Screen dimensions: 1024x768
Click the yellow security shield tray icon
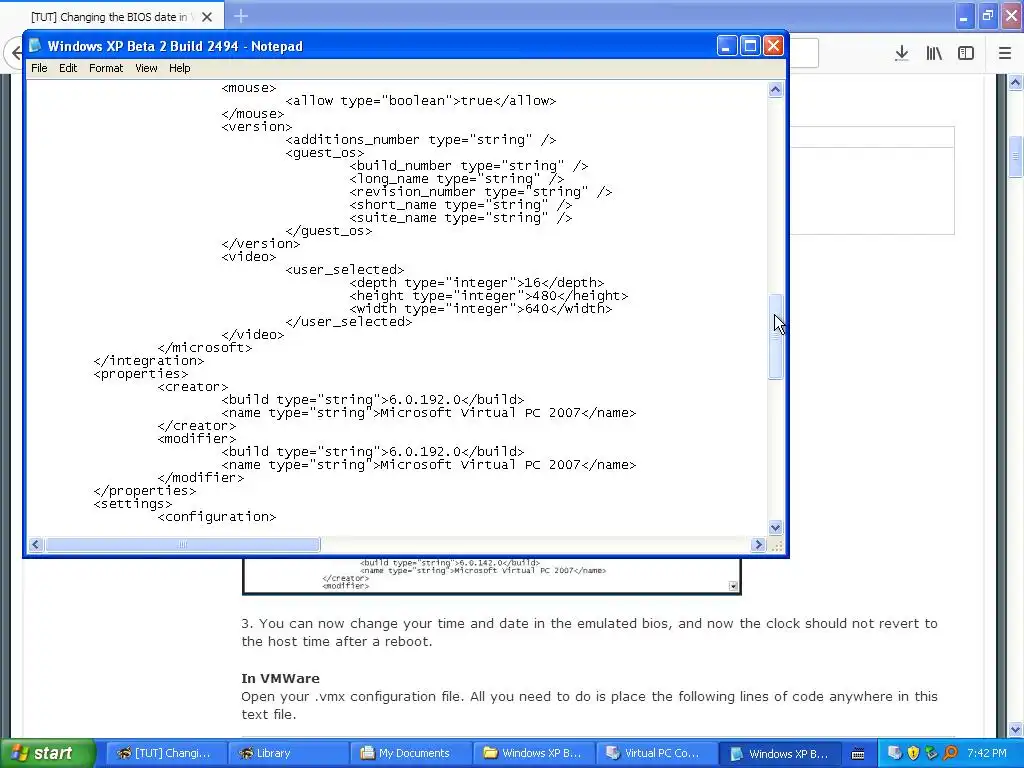[913, 753]
